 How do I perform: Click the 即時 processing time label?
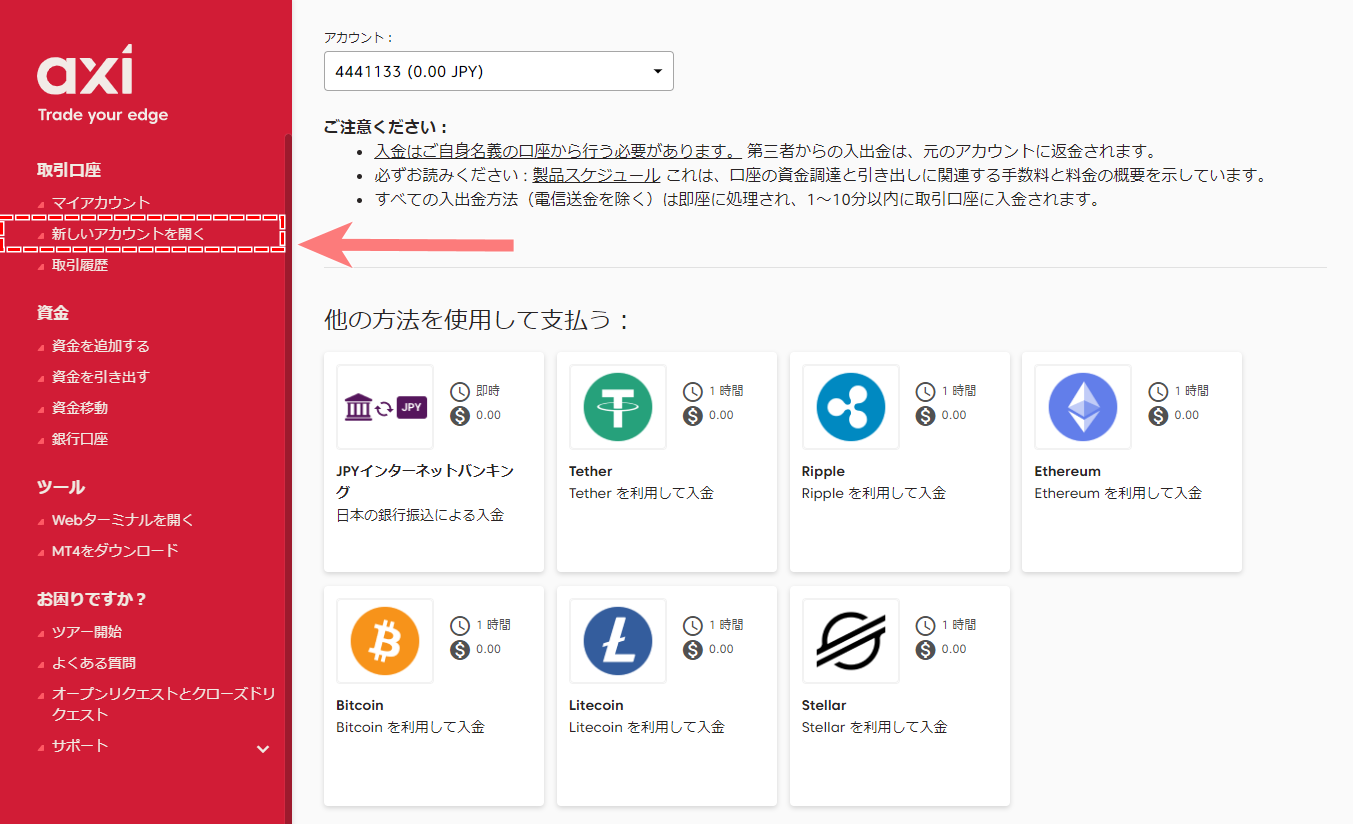(488, 391)
